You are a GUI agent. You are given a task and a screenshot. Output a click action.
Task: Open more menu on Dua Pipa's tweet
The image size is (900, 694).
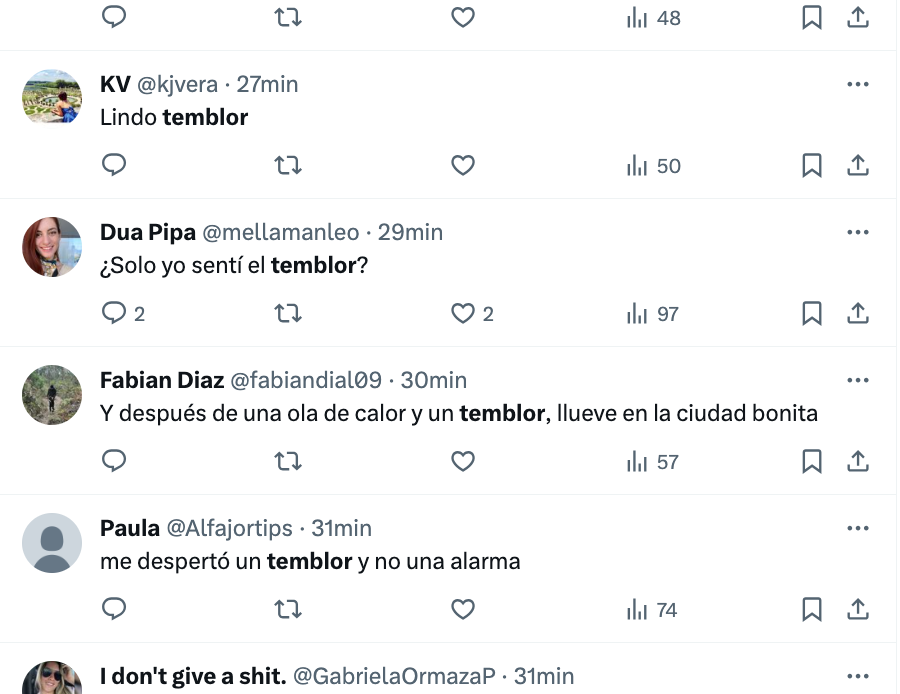point(858,233)
